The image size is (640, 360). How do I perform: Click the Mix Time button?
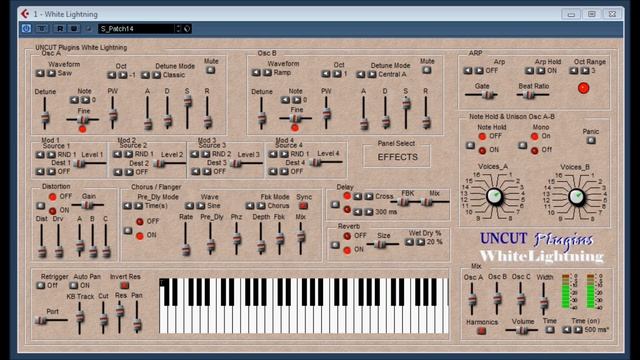pos(550,329)
